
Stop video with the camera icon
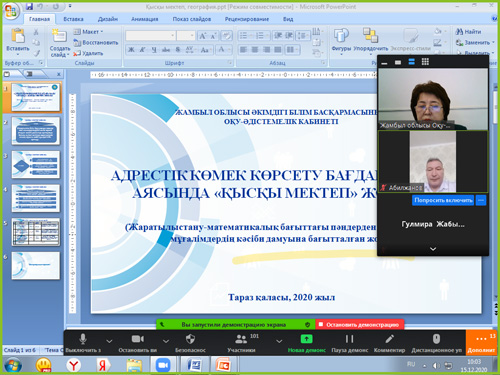click(138, 339)
